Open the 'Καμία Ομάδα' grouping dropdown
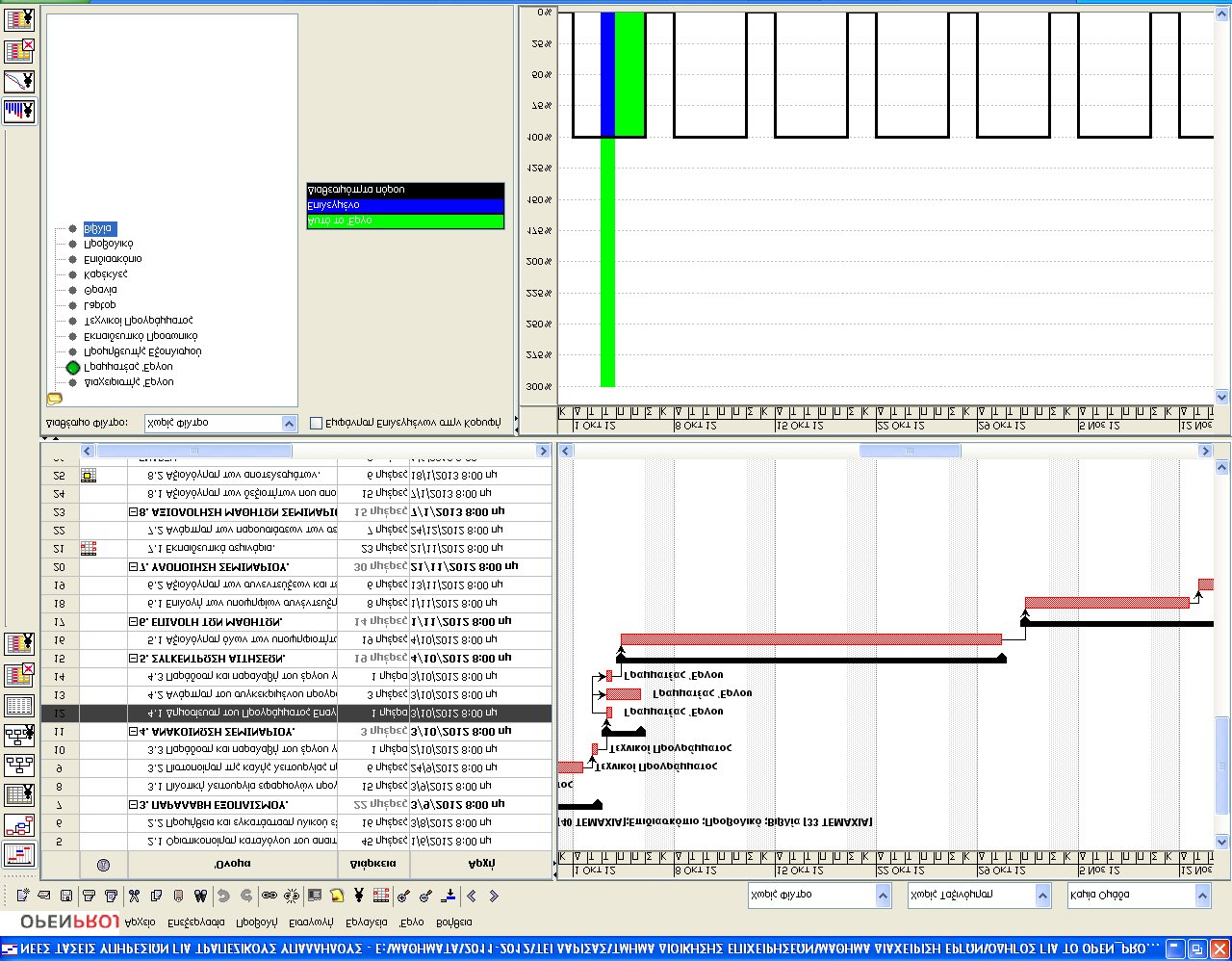 point(1139,896)
